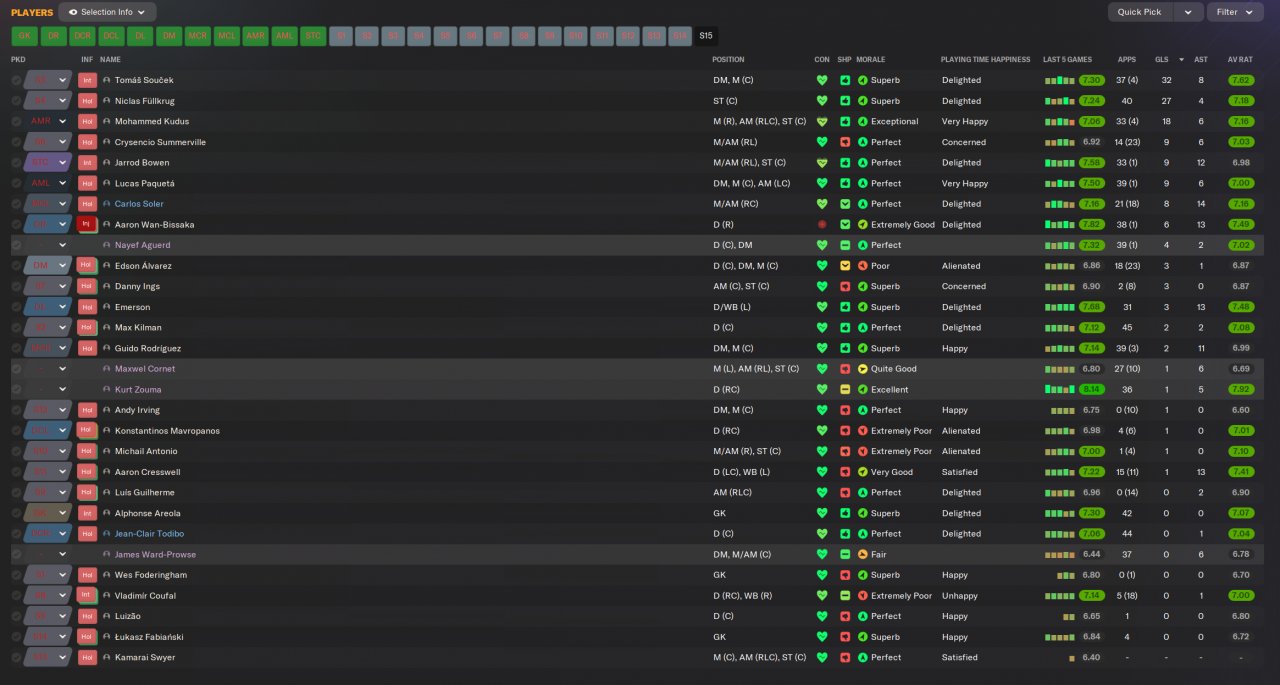This screenshot has height=685, width=1280.
Task: Click the Int badge beside Jarrod Bowen
Action: tap(87, 162)
